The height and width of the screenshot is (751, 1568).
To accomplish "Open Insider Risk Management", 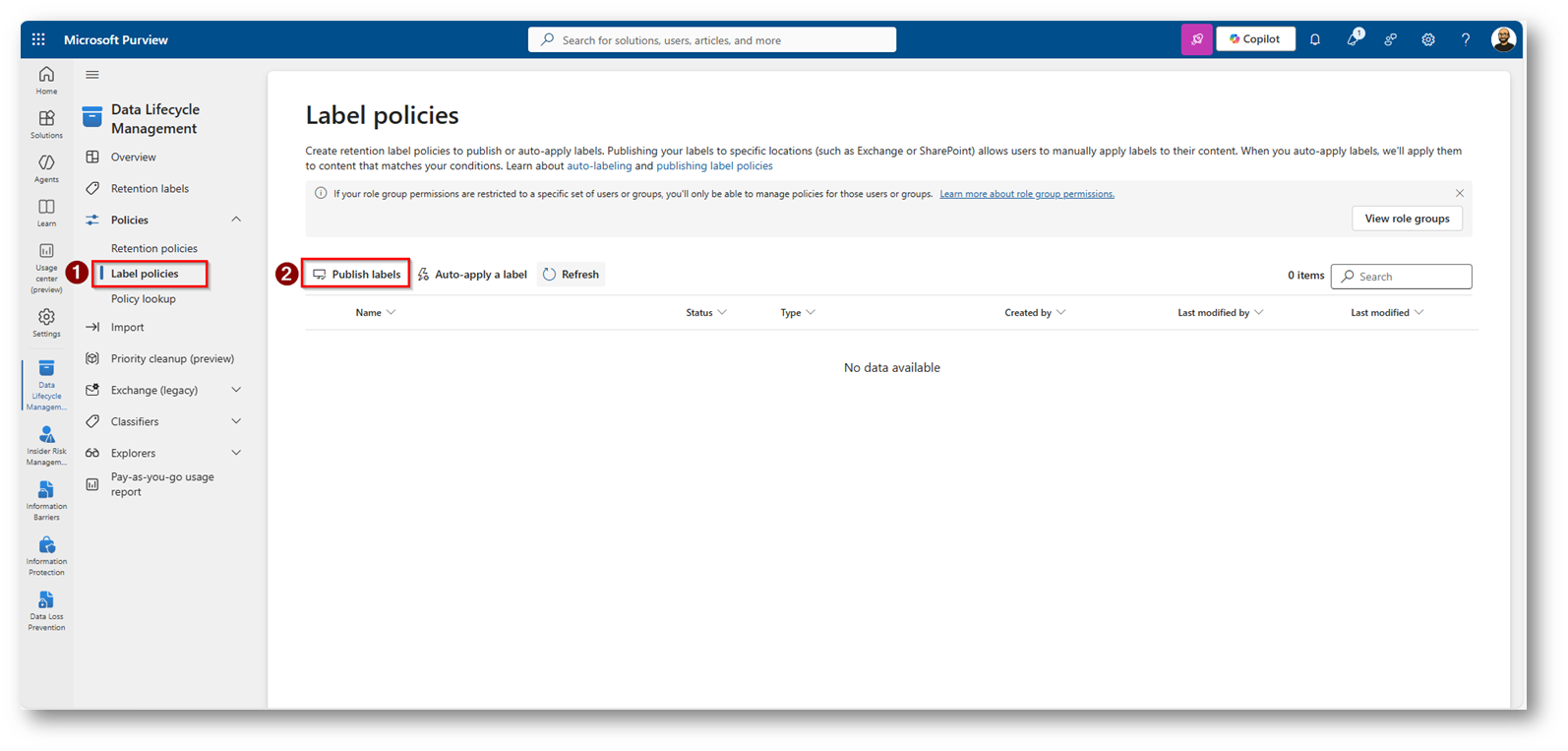I will pyautogui.click(x=46, y=446).
